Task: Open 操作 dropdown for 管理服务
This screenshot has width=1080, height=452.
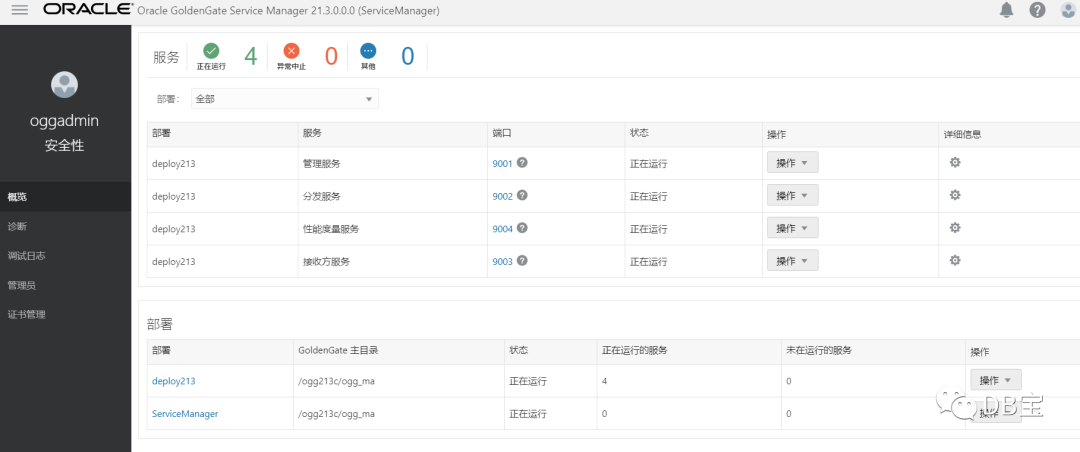Action: tap(793, 163)
